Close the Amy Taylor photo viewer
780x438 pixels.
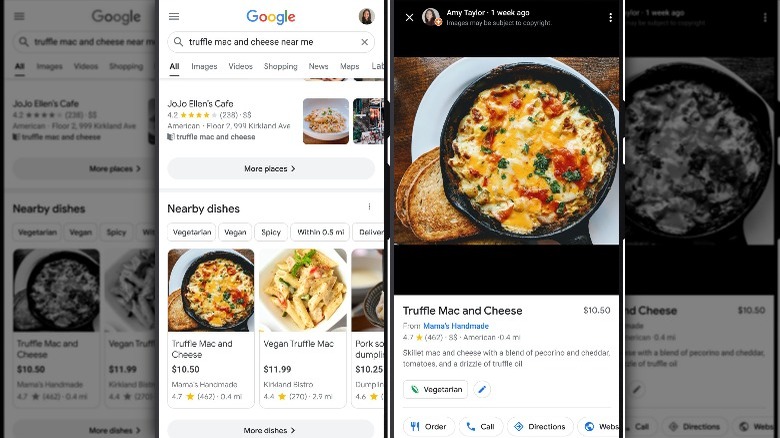409,17
